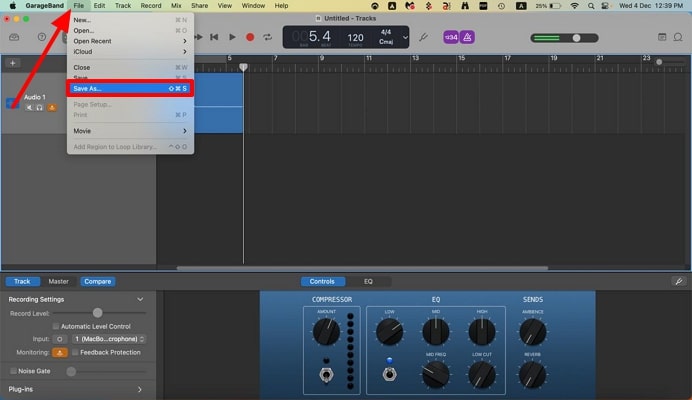
Task: Adjust the Record Level slider
Action: [99, 313]
